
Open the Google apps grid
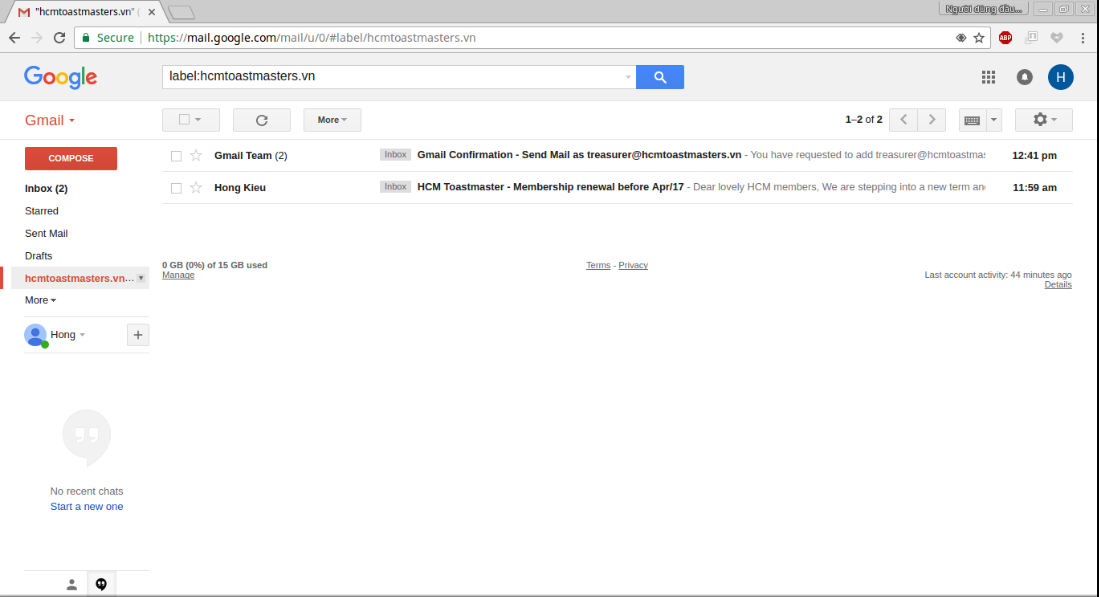click(988, 77)
